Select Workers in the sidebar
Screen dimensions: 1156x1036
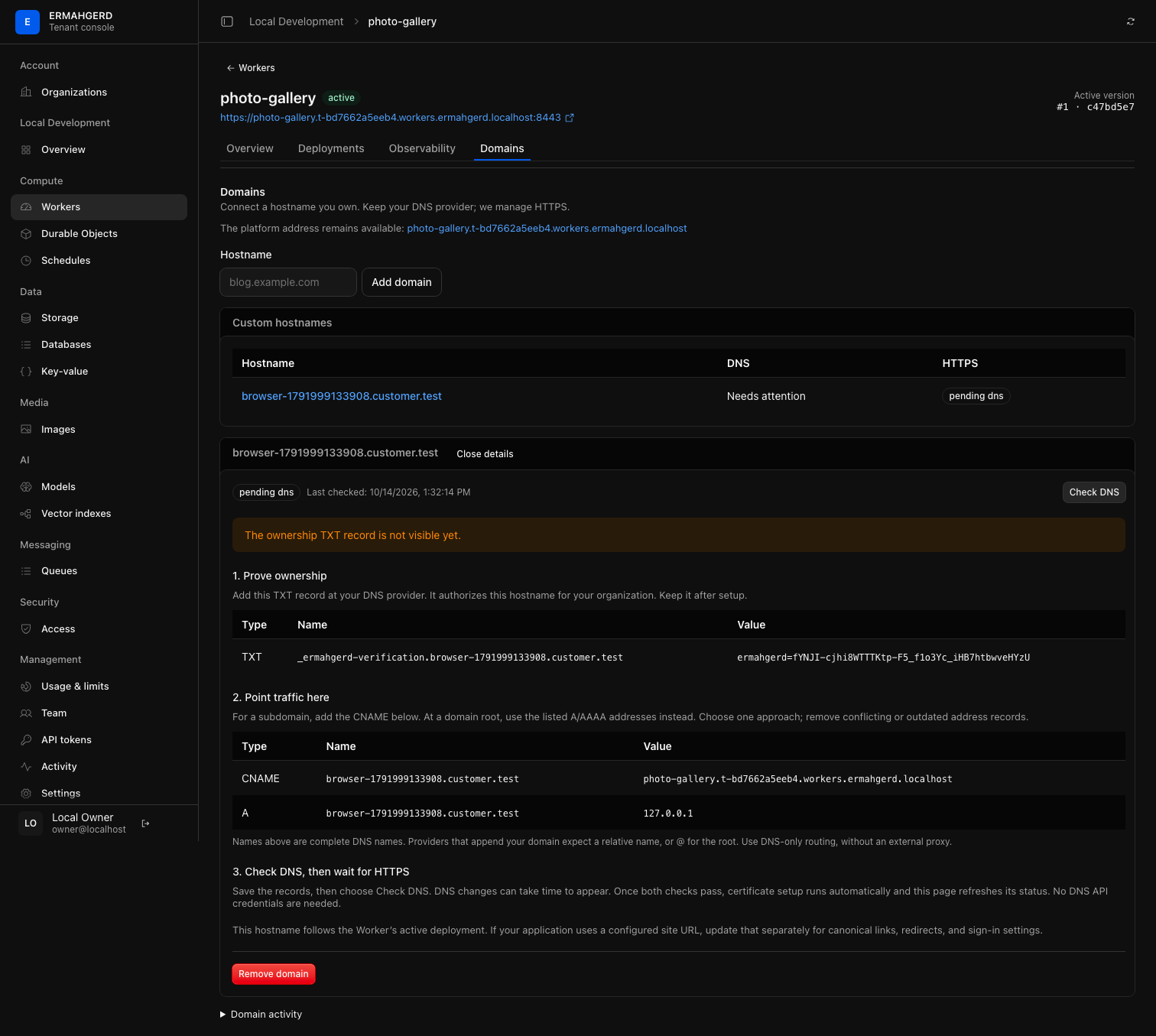[x=99, y=207]
